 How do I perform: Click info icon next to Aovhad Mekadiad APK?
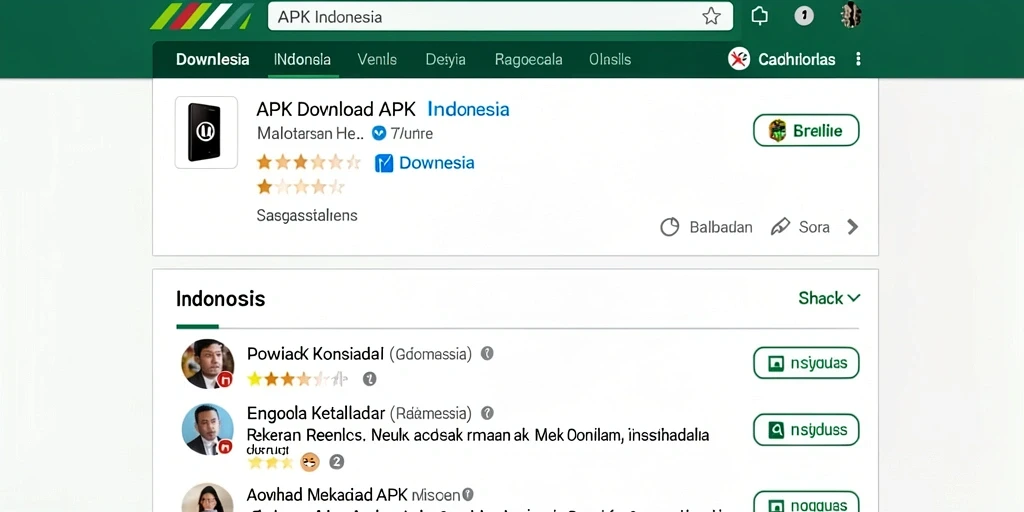(x=468, y=494)
